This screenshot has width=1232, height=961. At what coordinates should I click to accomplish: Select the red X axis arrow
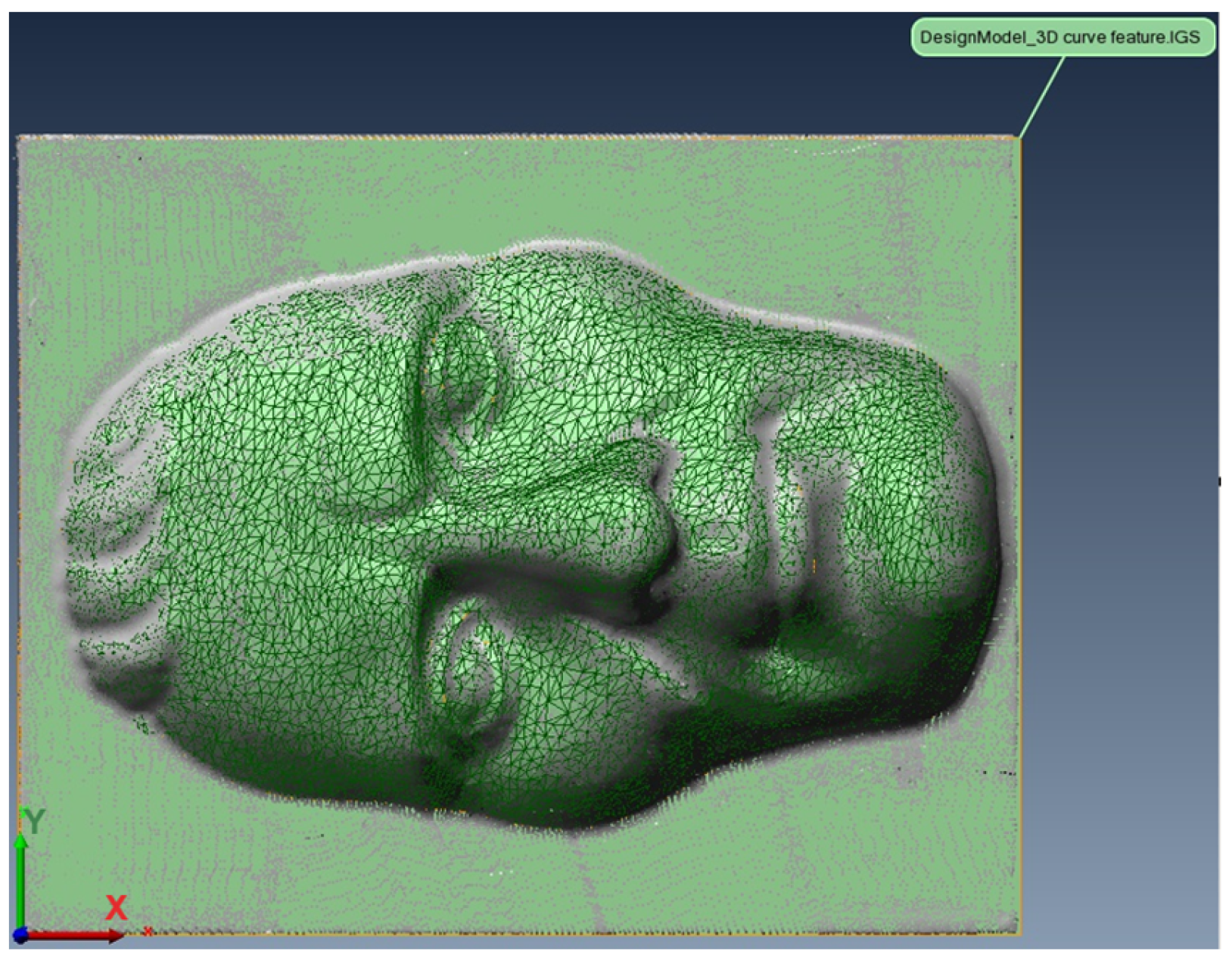point(76,936)
